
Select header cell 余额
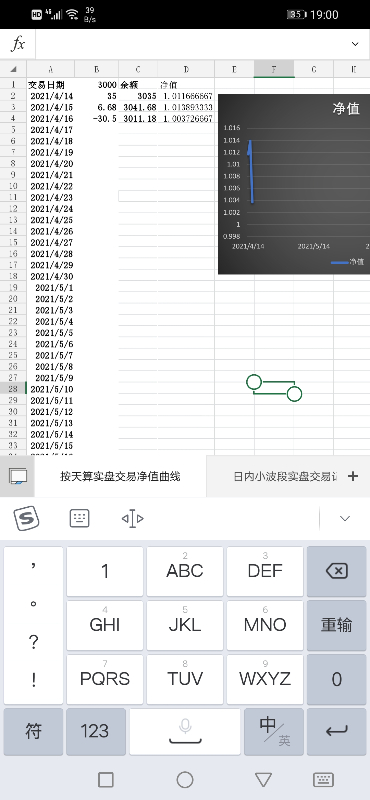coord(138,84)
